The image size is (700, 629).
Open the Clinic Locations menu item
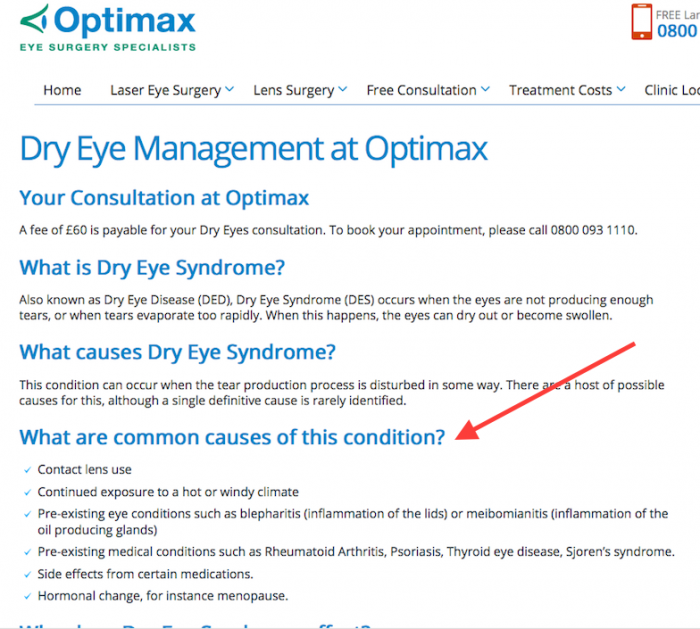click(672, 90)
